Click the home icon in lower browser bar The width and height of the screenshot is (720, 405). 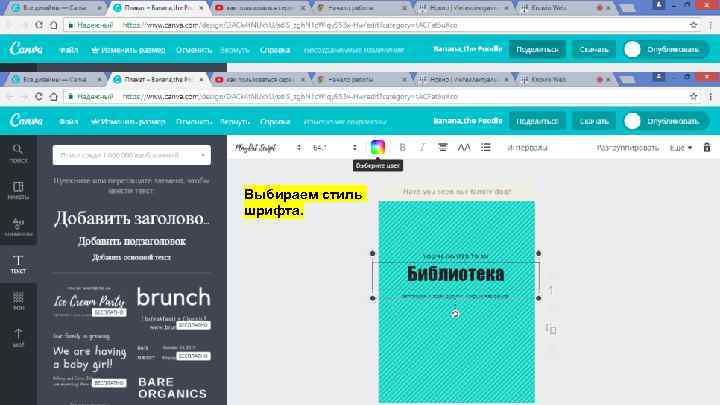(x=54, y=96)
